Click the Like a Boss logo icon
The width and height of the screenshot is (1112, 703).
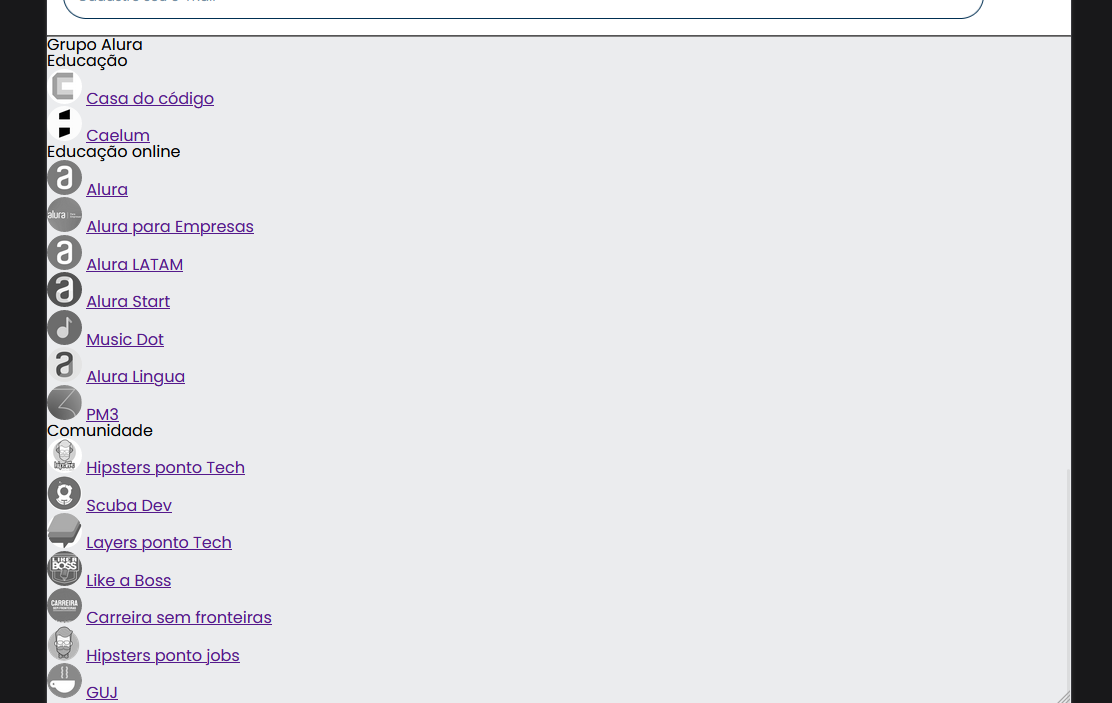pyautogui.click(x=65, y=569)
